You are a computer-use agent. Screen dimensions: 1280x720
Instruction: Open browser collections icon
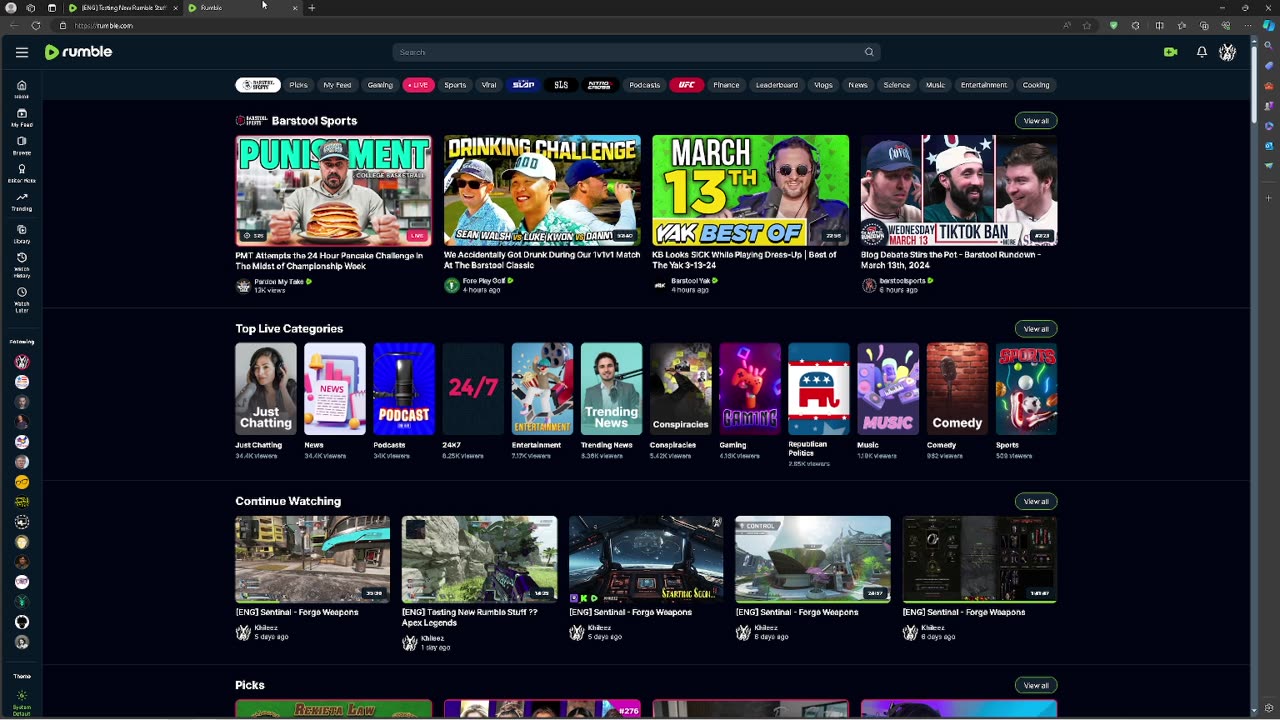tap(1205, 25)
